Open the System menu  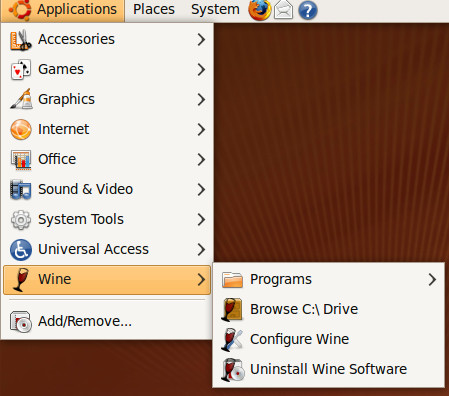point(215,9)
